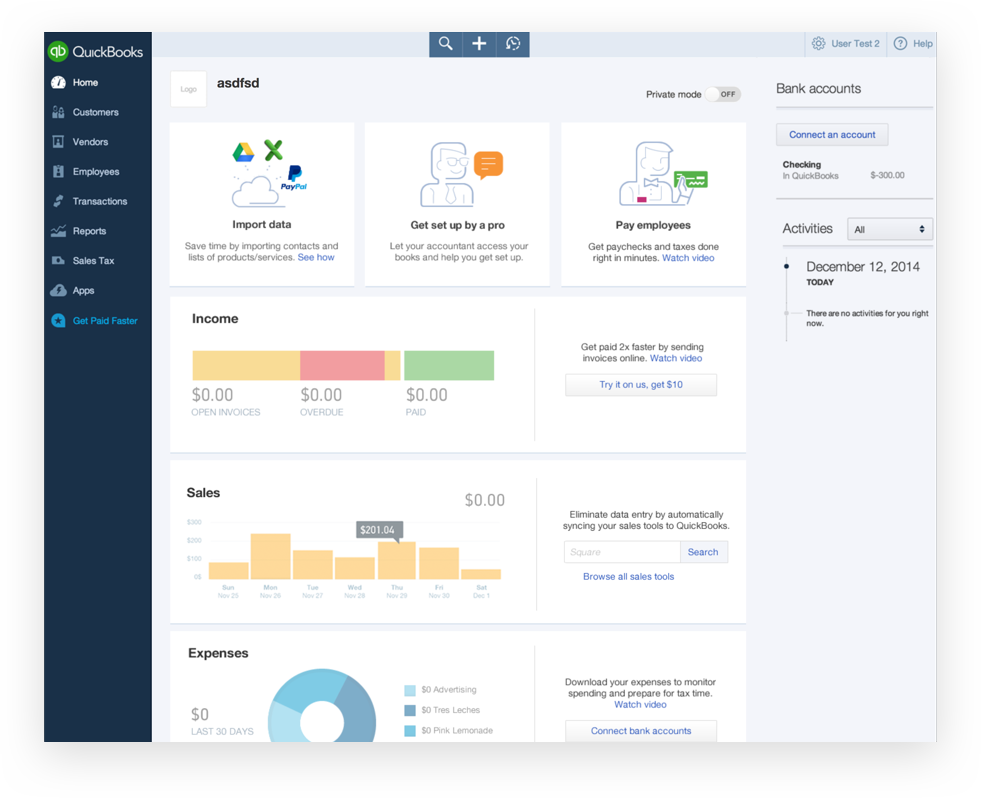
Task: Click the company Logo placeholder
Action: coord(188,89)
